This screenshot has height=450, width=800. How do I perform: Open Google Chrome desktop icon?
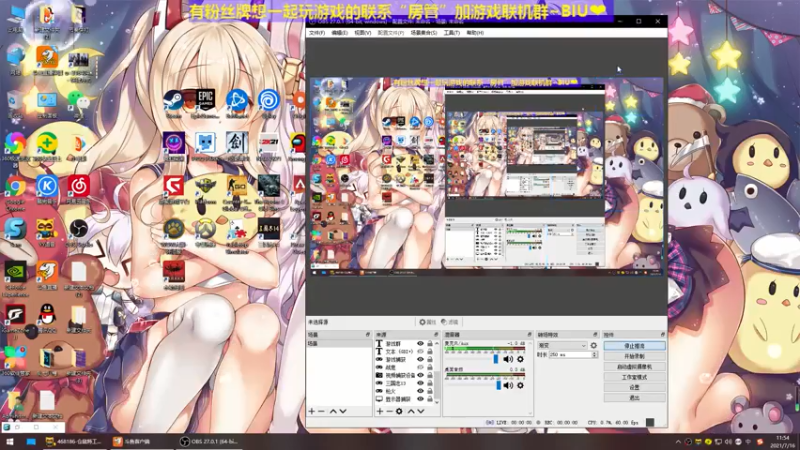(x=15, y=191)
